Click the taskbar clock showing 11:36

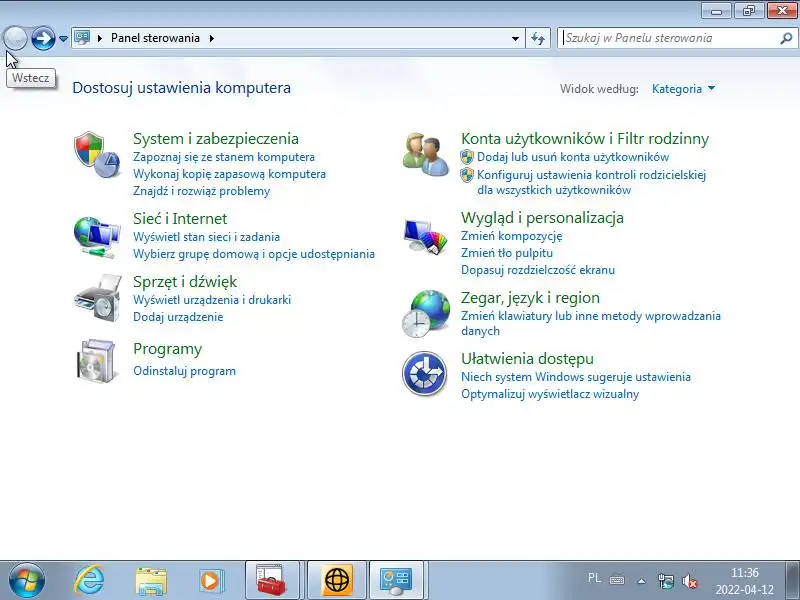pyautogui.click(x=744, y=581)
